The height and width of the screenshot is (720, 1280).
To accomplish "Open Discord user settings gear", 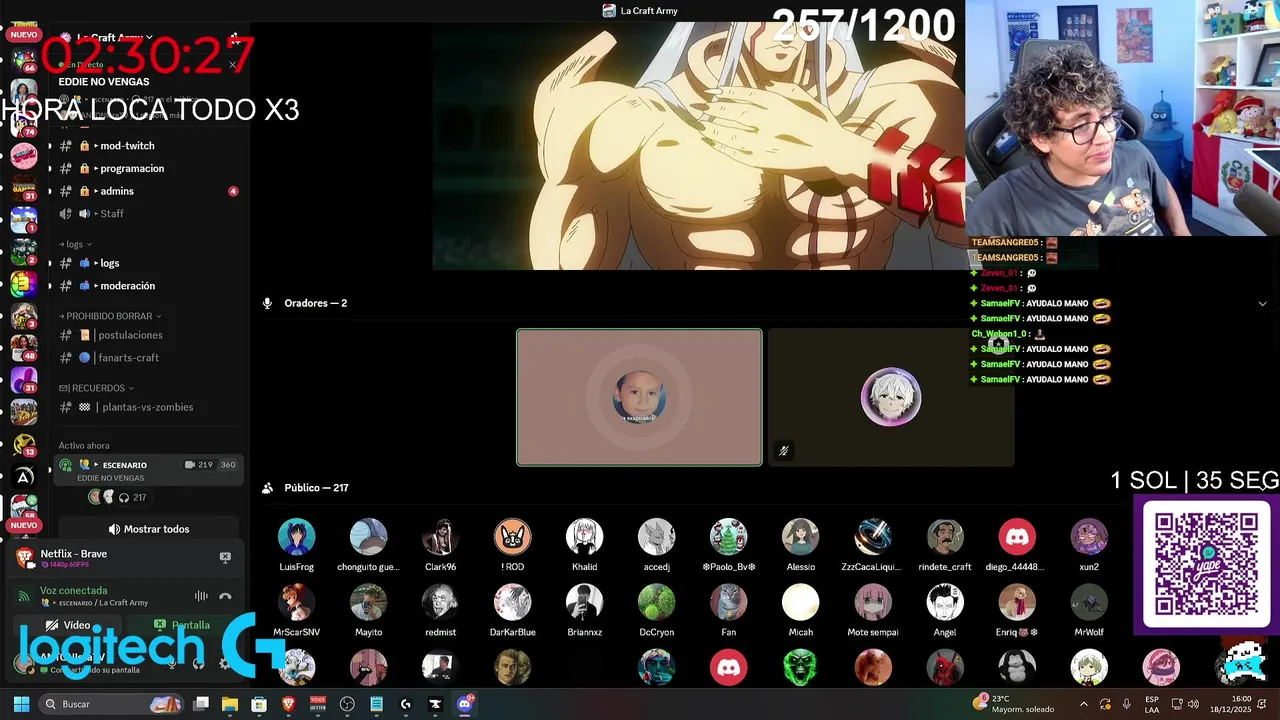I will click(224, 663).
